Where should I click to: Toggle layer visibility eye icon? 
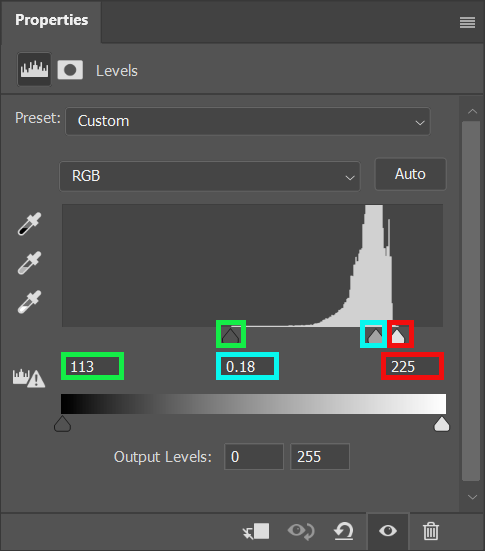click(x=388, y=531)
